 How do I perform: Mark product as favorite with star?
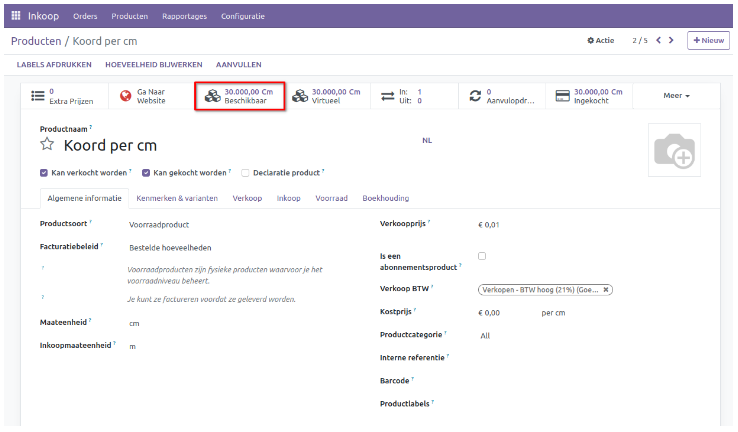47,145
